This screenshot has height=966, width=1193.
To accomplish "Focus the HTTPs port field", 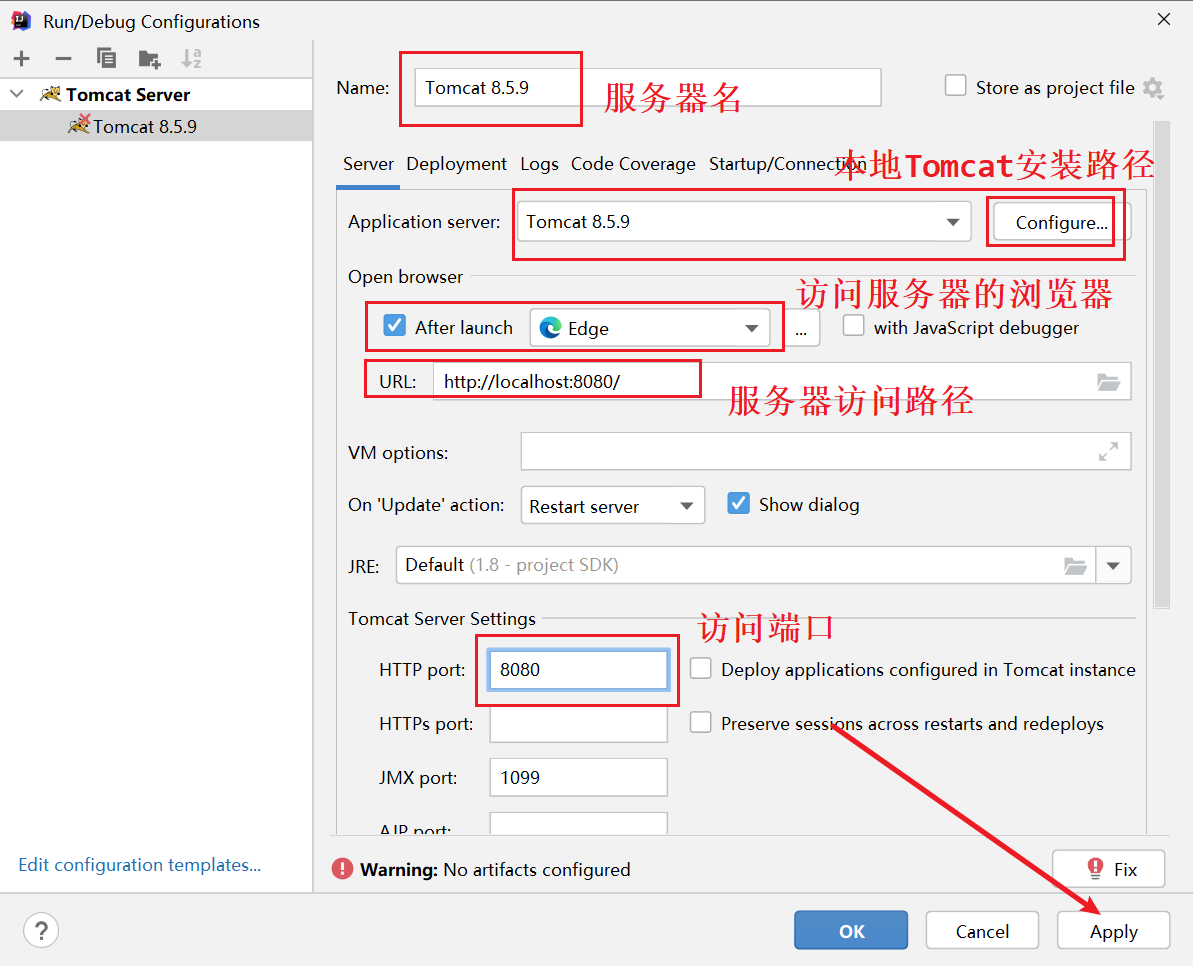I will pos(578,723).
